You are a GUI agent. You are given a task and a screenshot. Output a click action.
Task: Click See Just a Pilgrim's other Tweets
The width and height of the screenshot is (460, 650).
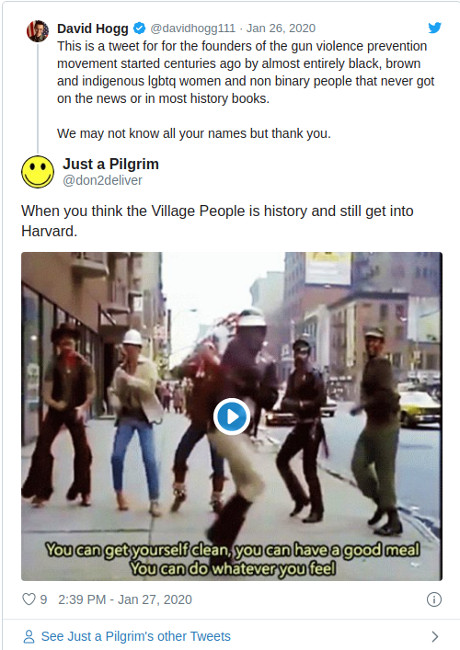click(x=136, y=636)
